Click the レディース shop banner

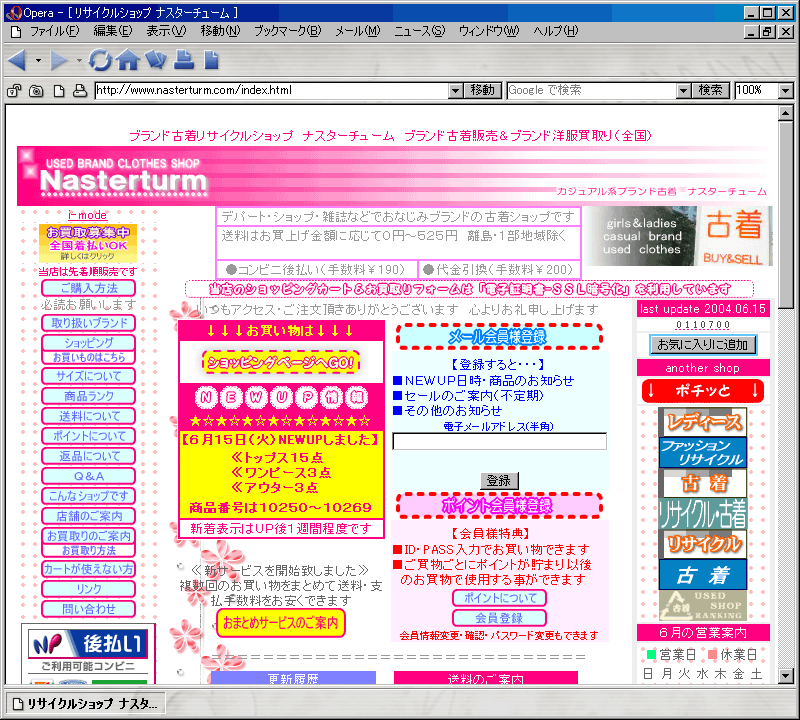pos(703,422)
